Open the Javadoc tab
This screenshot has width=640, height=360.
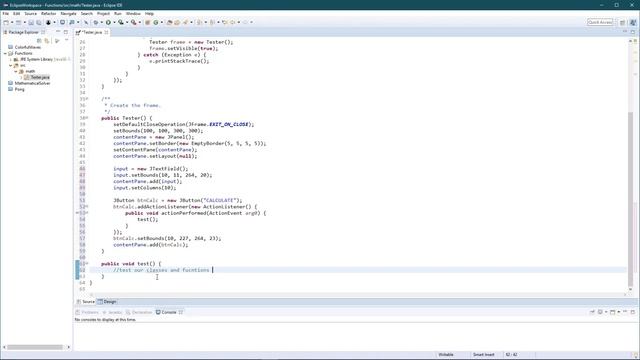tap(113, 312)
